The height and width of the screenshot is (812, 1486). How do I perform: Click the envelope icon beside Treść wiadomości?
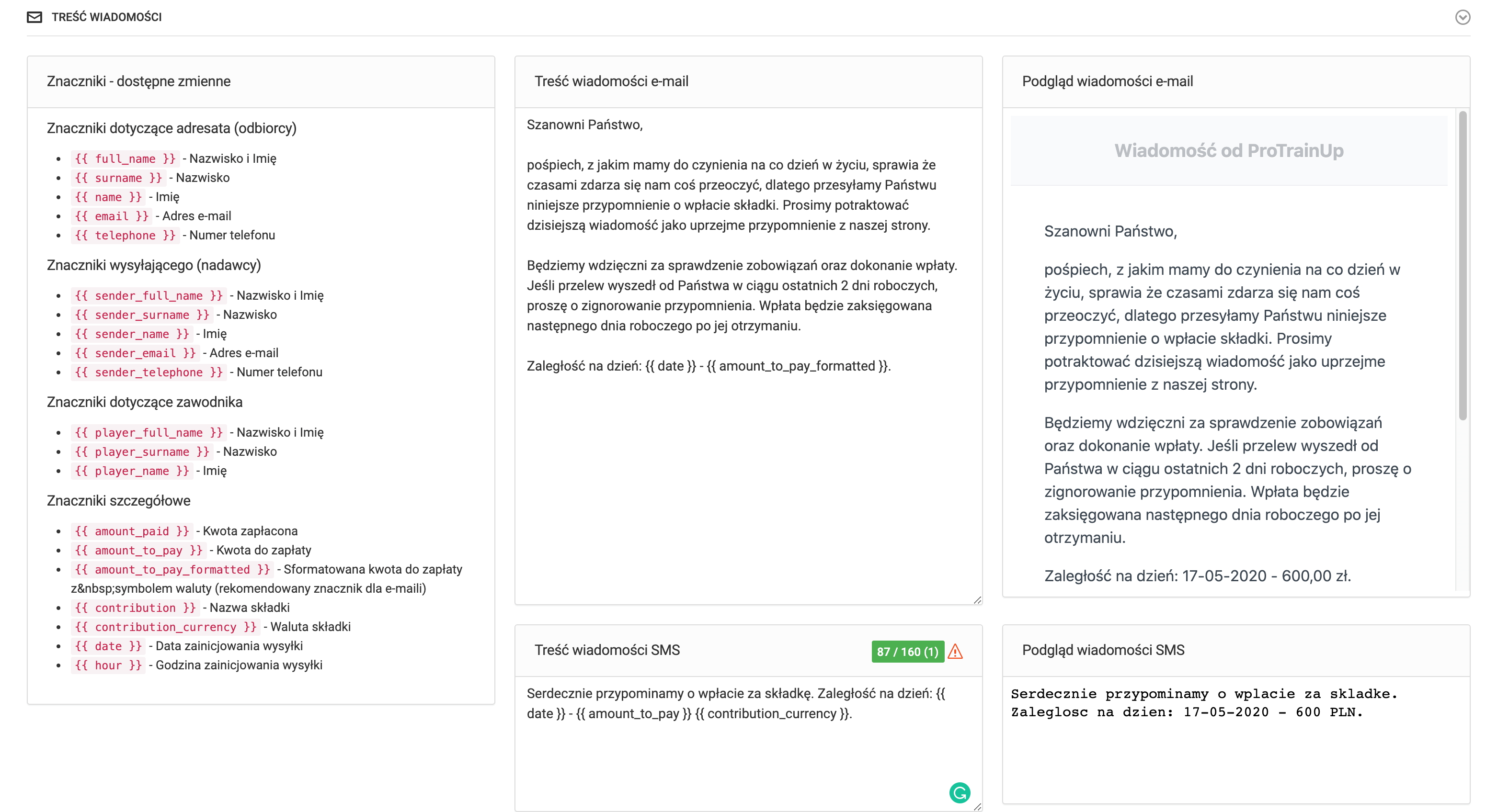click(x=34, y=17)
